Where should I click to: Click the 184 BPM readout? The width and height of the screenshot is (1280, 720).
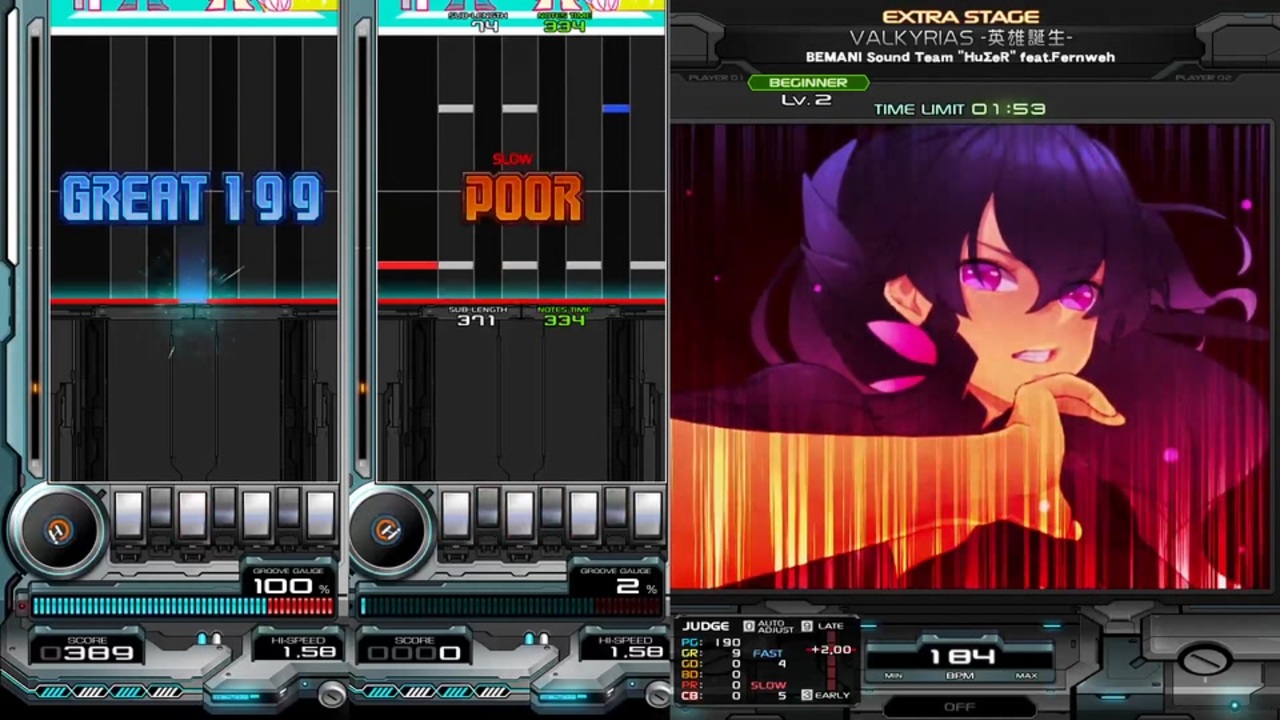tap(962, 656)
